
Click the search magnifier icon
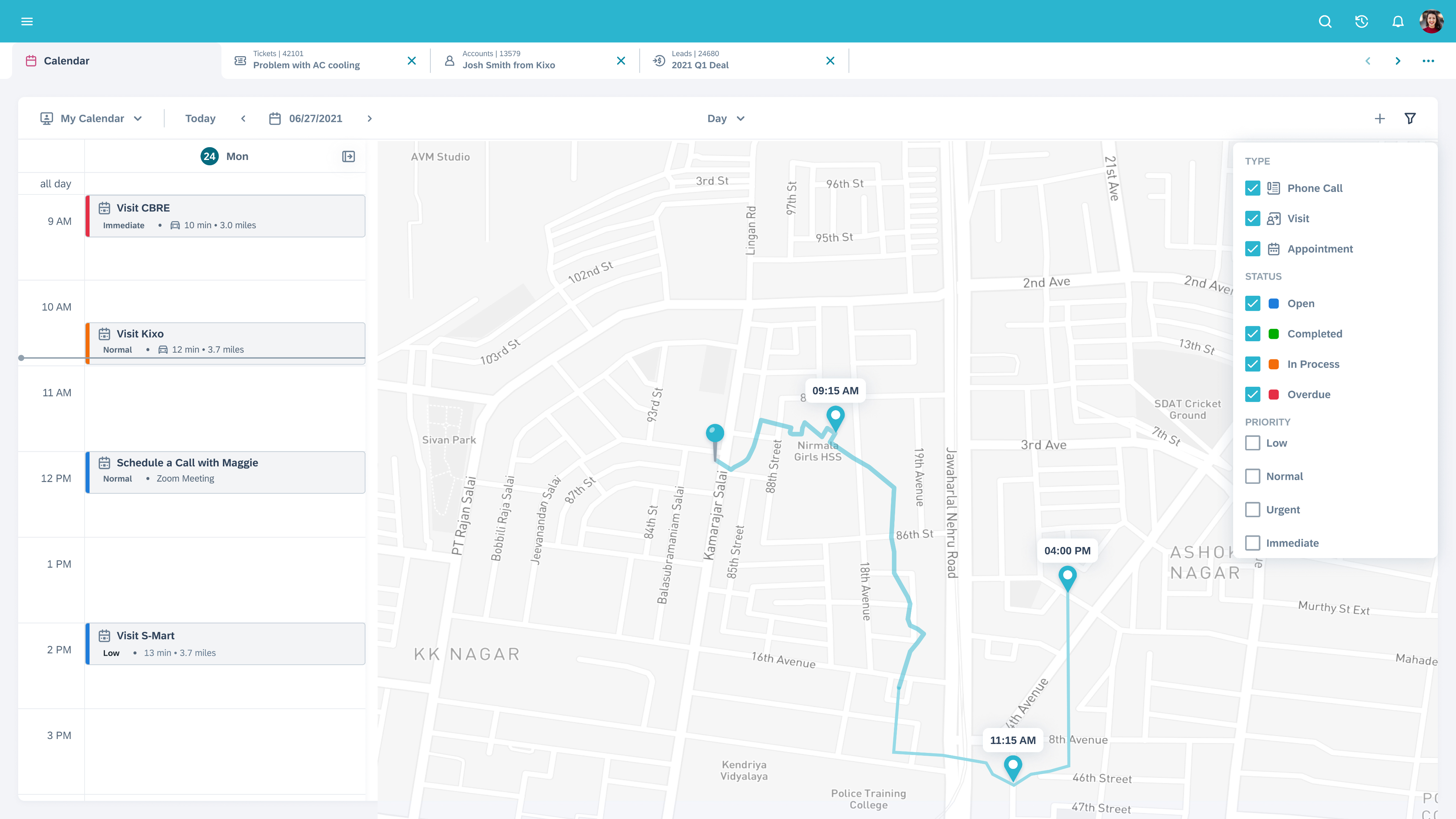point(1325,21)
